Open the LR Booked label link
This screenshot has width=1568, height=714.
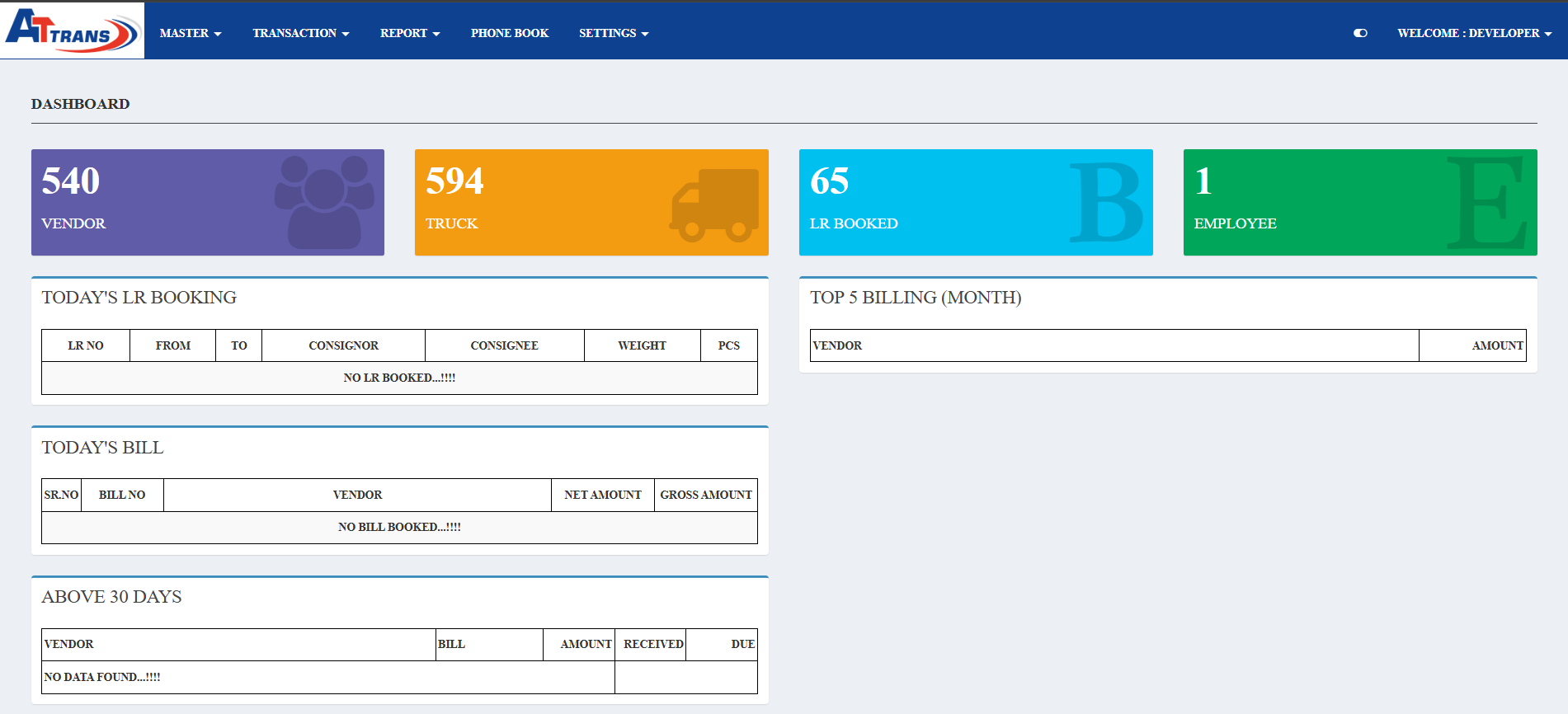click(x=854, y=223)
